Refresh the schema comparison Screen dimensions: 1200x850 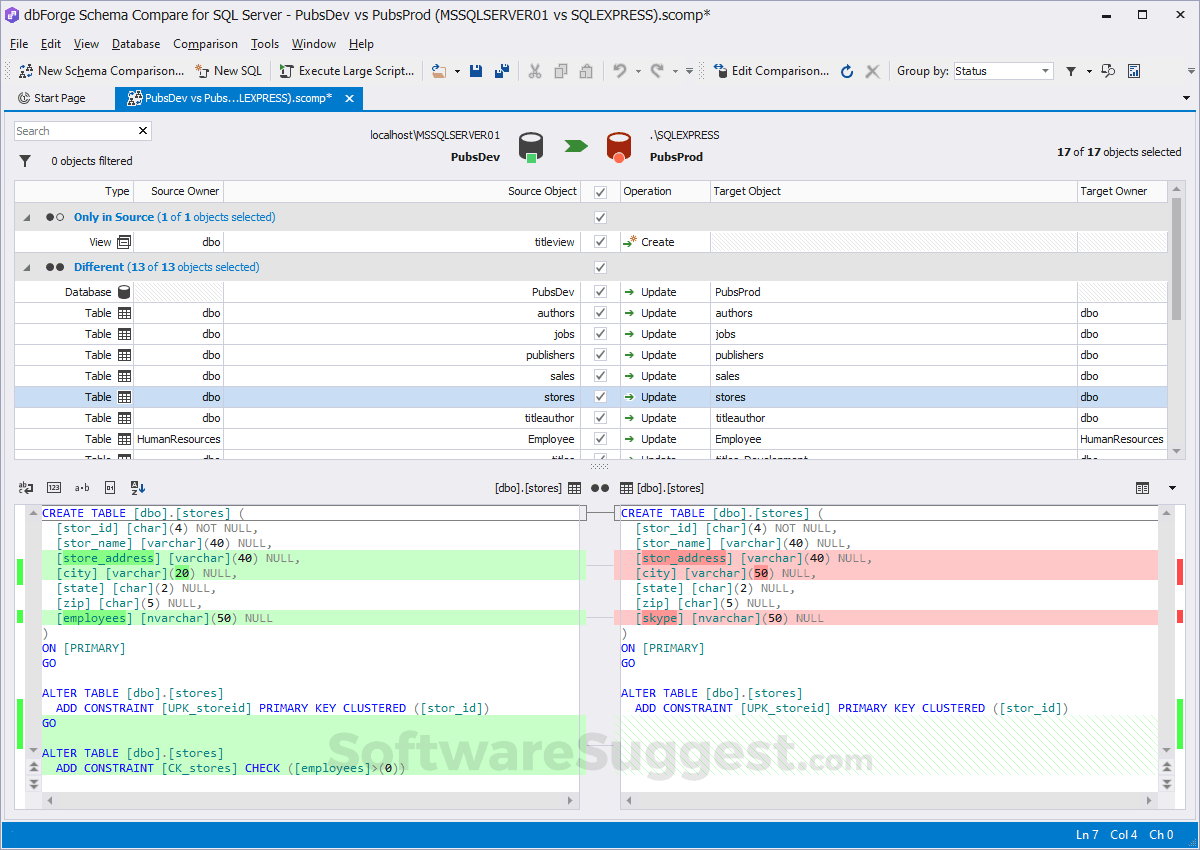(x=846, y=71)
